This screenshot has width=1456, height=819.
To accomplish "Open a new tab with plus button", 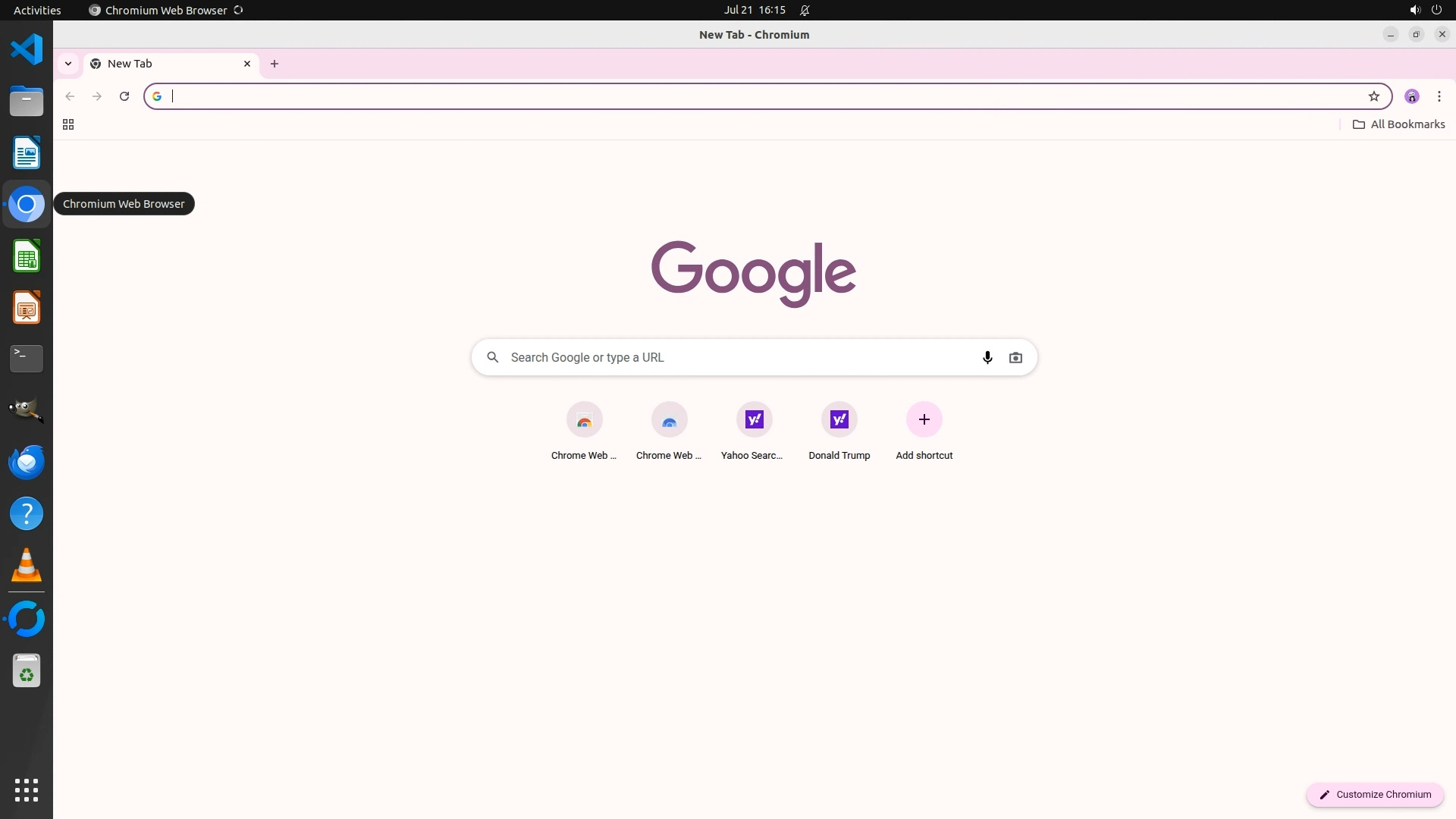I will coord(275,64).
